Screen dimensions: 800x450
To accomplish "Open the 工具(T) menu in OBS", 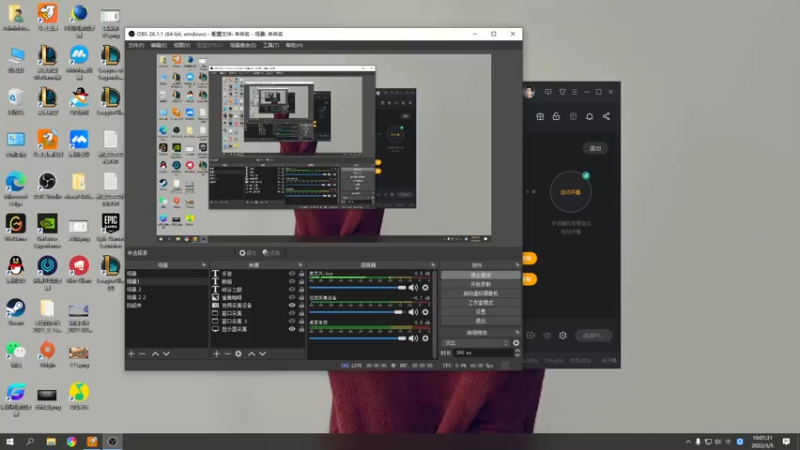I will 271,45.
